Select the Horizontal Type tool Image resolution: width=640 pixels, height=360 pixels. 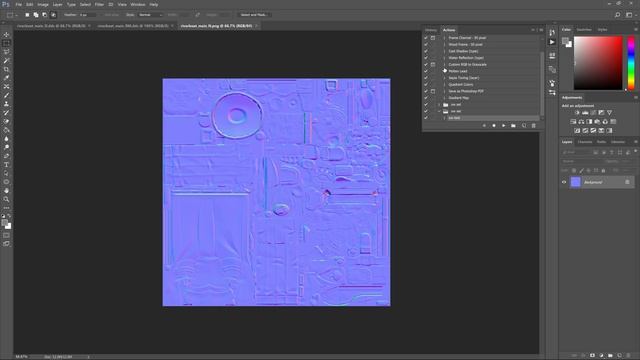tap(6, 164)
